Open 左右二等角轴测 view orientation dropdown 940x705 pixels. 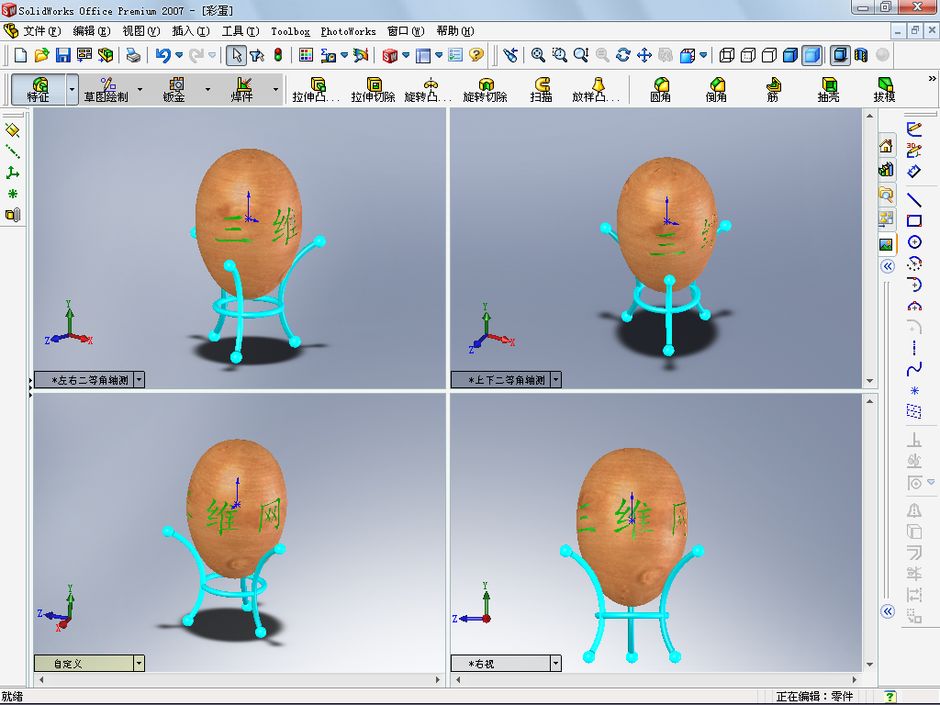139,379
